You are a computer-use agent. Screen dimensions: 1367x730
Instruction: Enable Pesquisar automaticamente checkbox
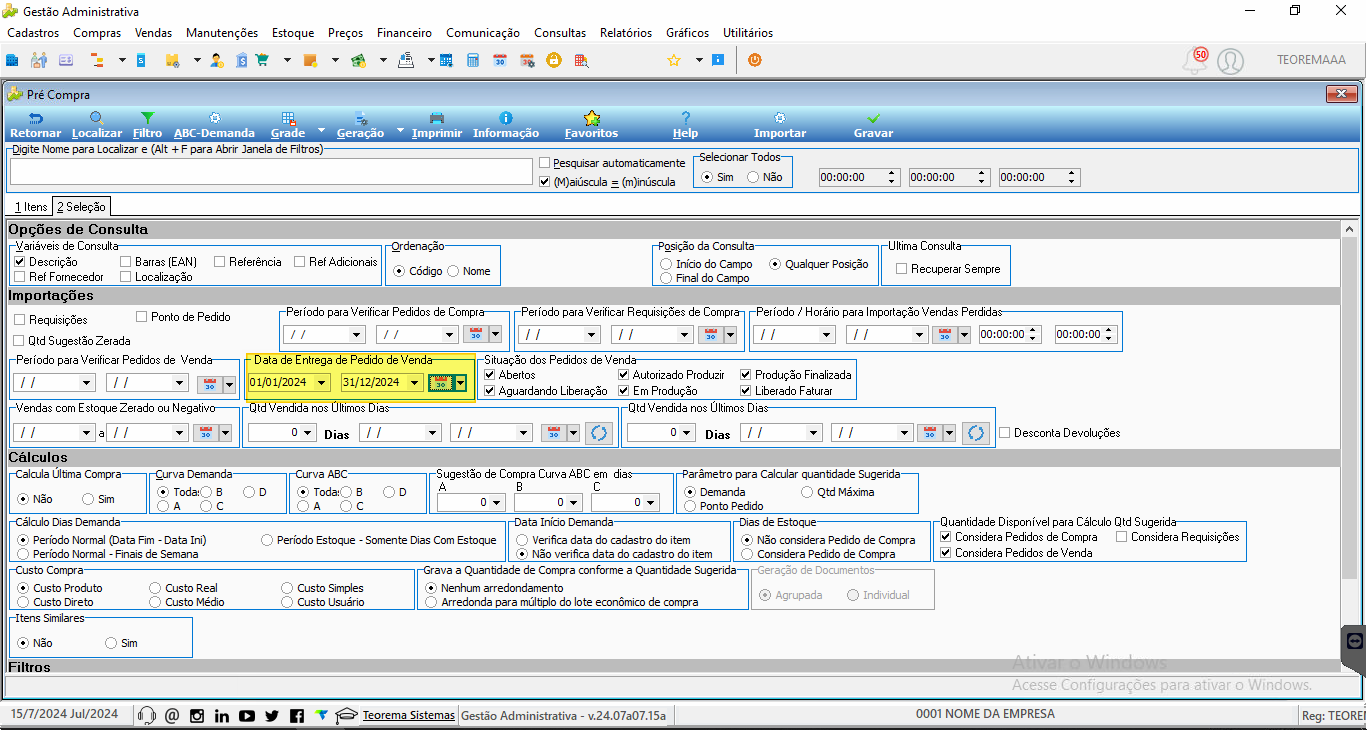click(x=545, y=163)
